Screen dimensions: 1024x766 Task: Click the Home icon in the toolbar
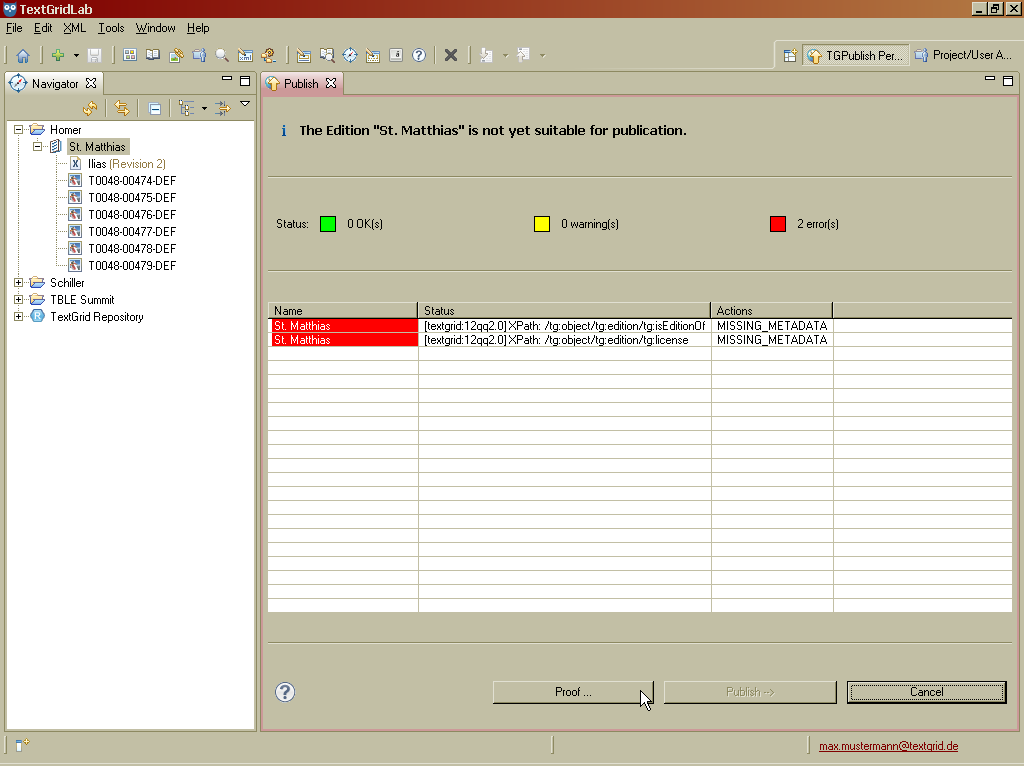click(x=22, y=56)
